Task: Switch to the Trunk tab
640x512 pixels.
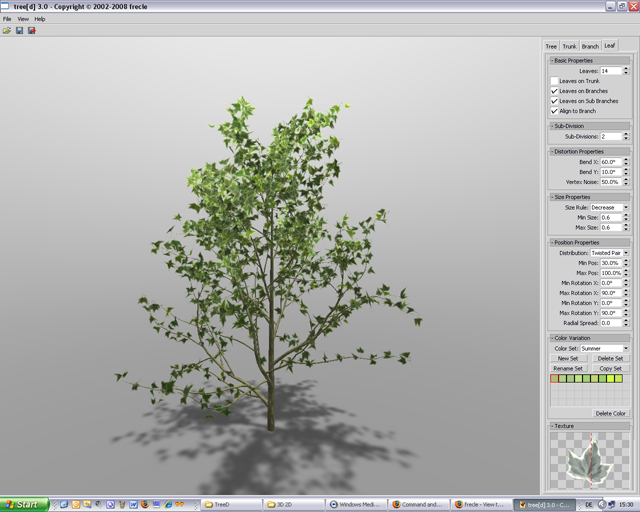Action: pyautogui.click(x=569, y=46)
